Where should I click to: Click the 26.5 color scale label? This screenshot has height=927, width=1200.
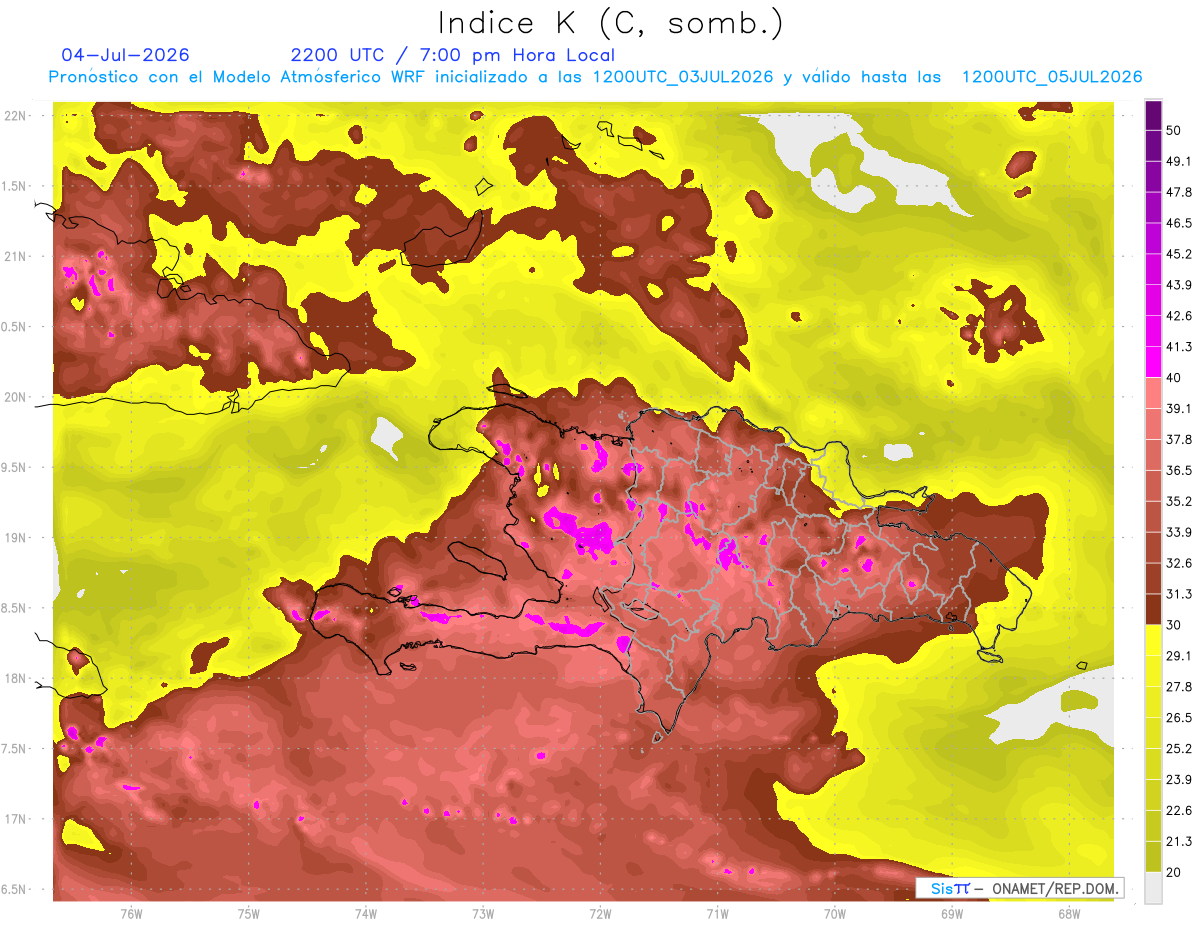click(x=1179, y=718)
